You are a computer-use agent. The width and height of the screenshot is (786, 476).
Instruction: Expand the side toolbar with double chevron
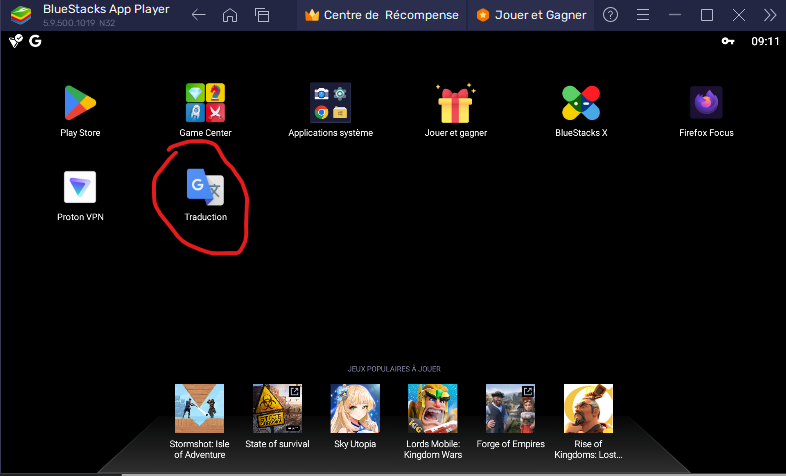pyautogui.click(x=770, y=15)
